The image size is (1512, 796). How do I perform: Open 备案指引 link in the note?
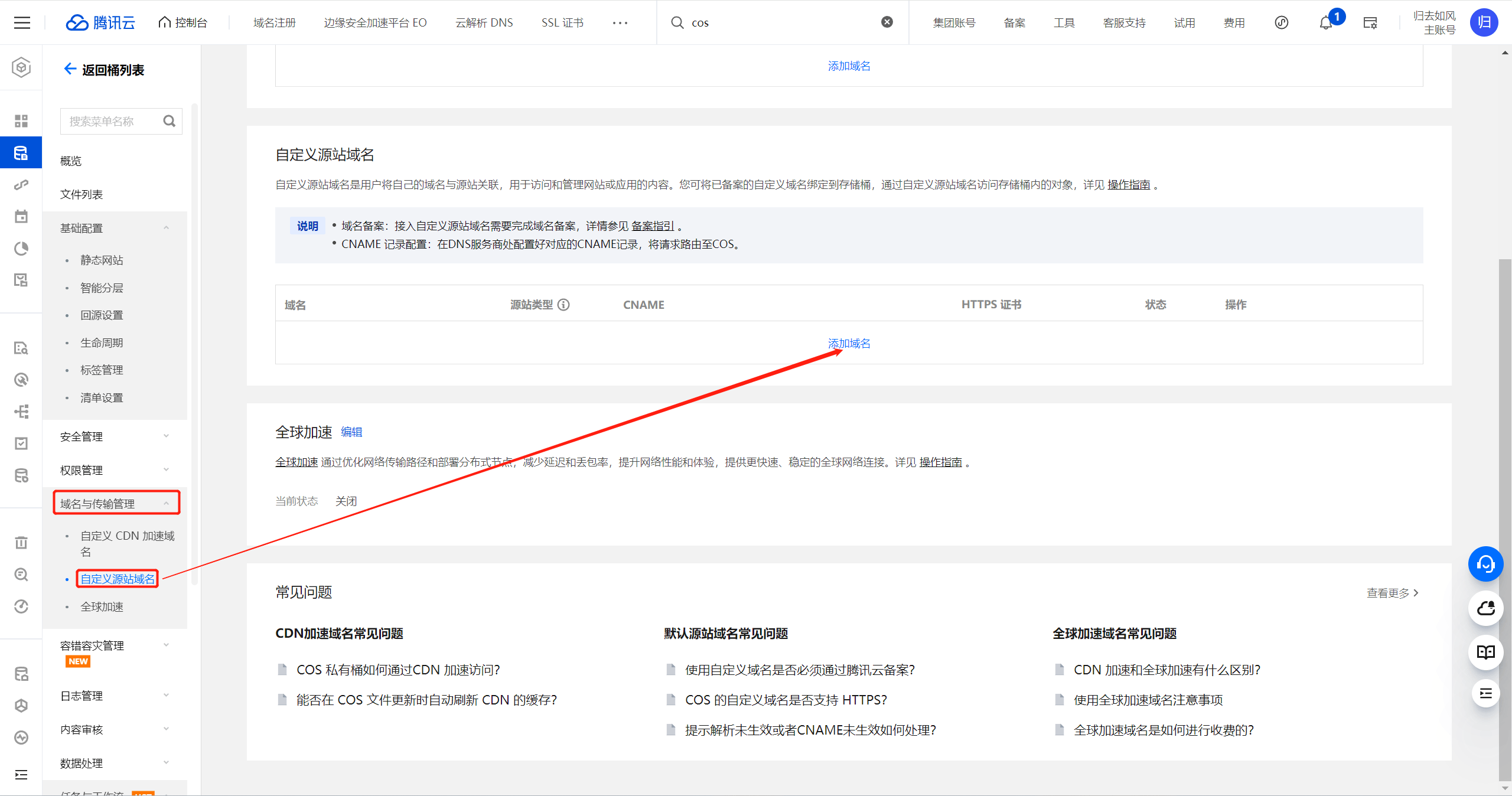point(653,226)
